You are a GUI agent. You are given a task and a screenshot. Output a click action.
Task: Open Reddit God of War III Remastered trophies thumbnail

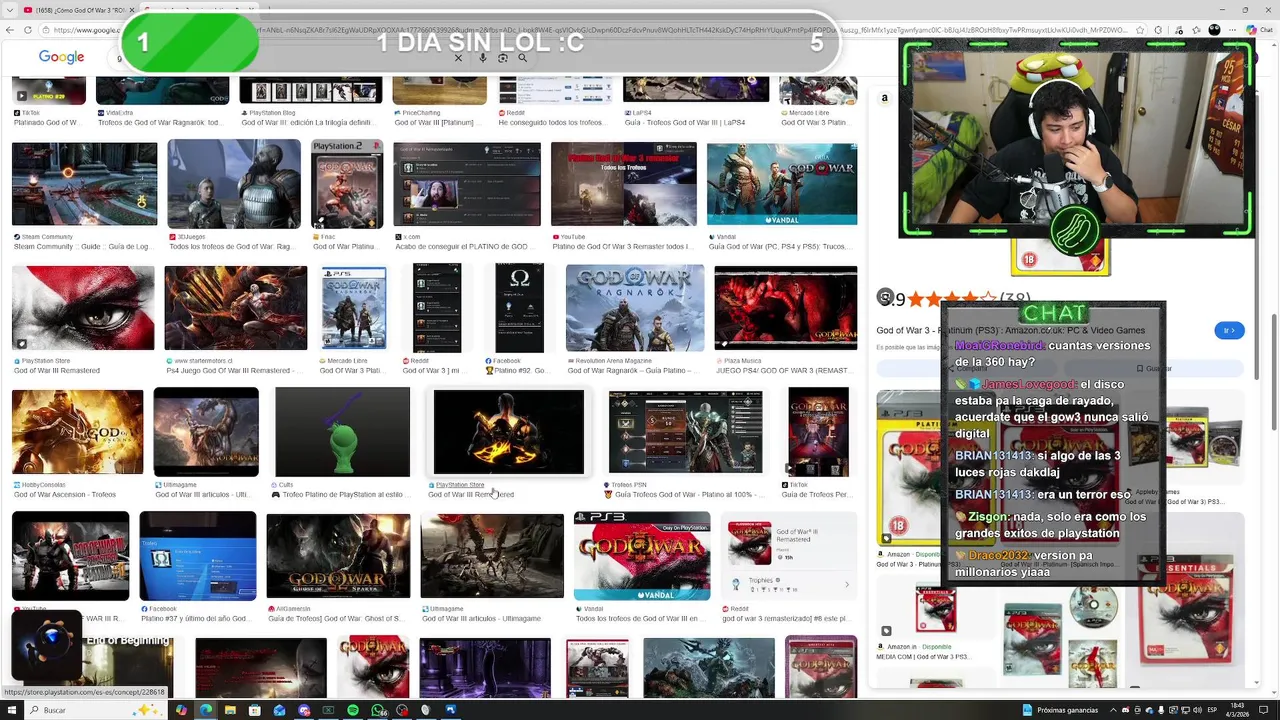(x=789, y=556)
